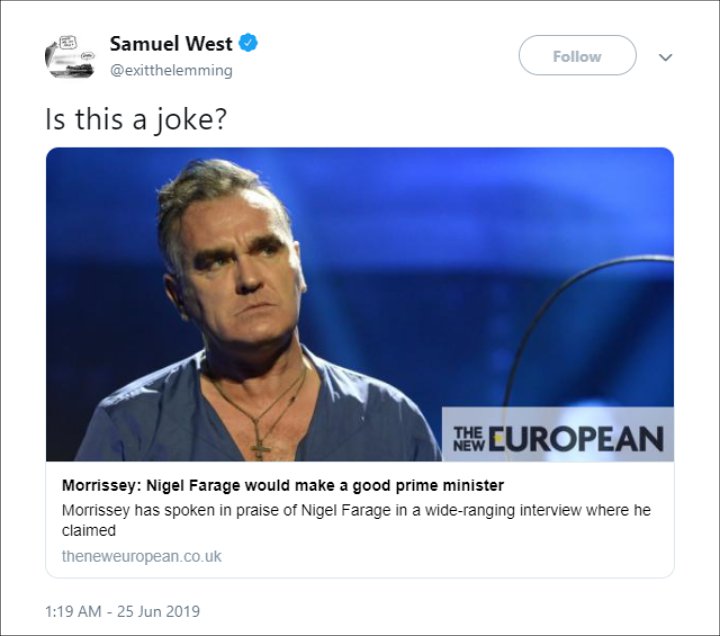Open Samuel West's profile avatar
The image size is (720, 636).
click(x=70, y=56)
